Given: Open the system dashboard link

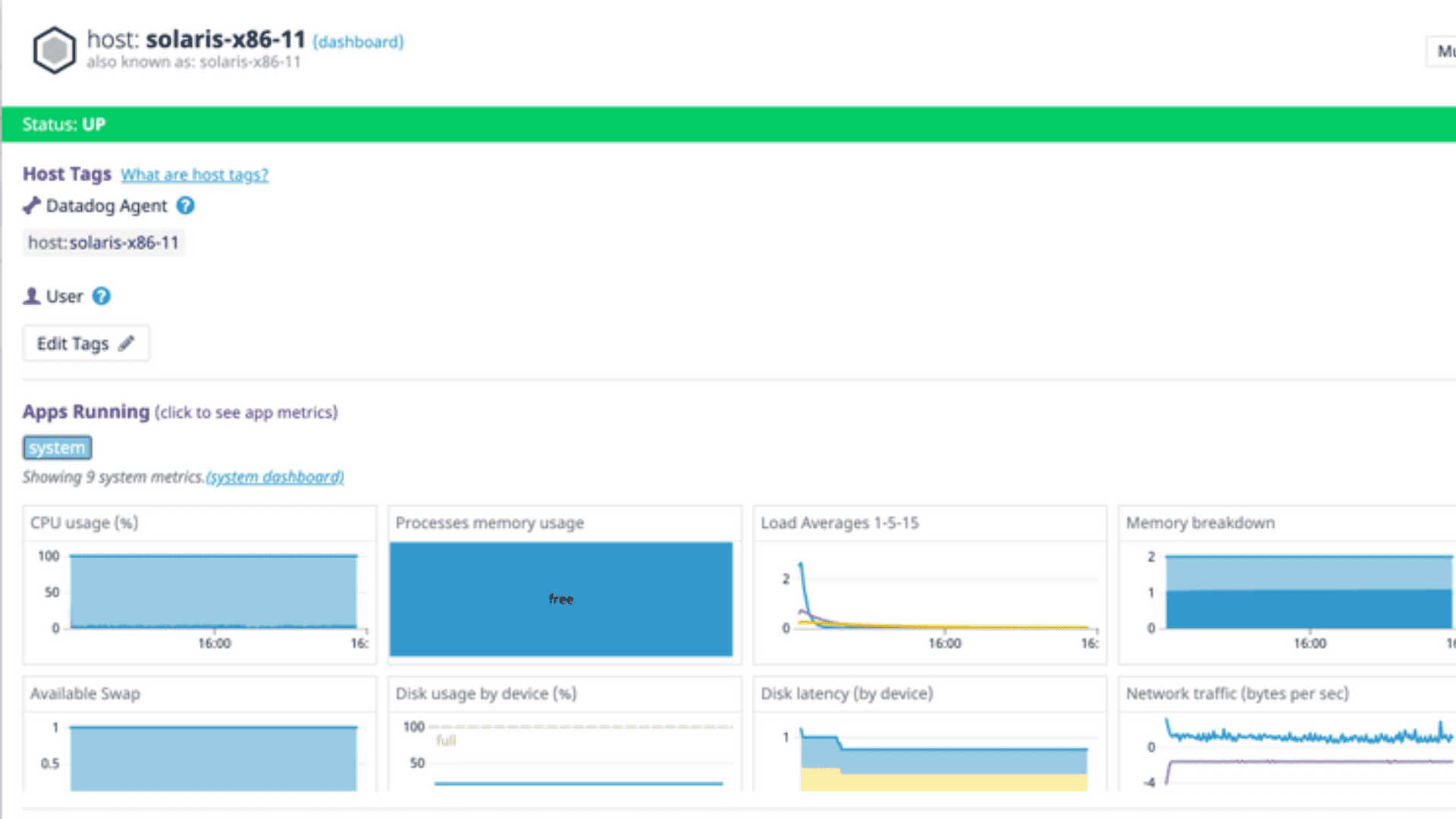Looking at the screenshot, I should 275,477.
